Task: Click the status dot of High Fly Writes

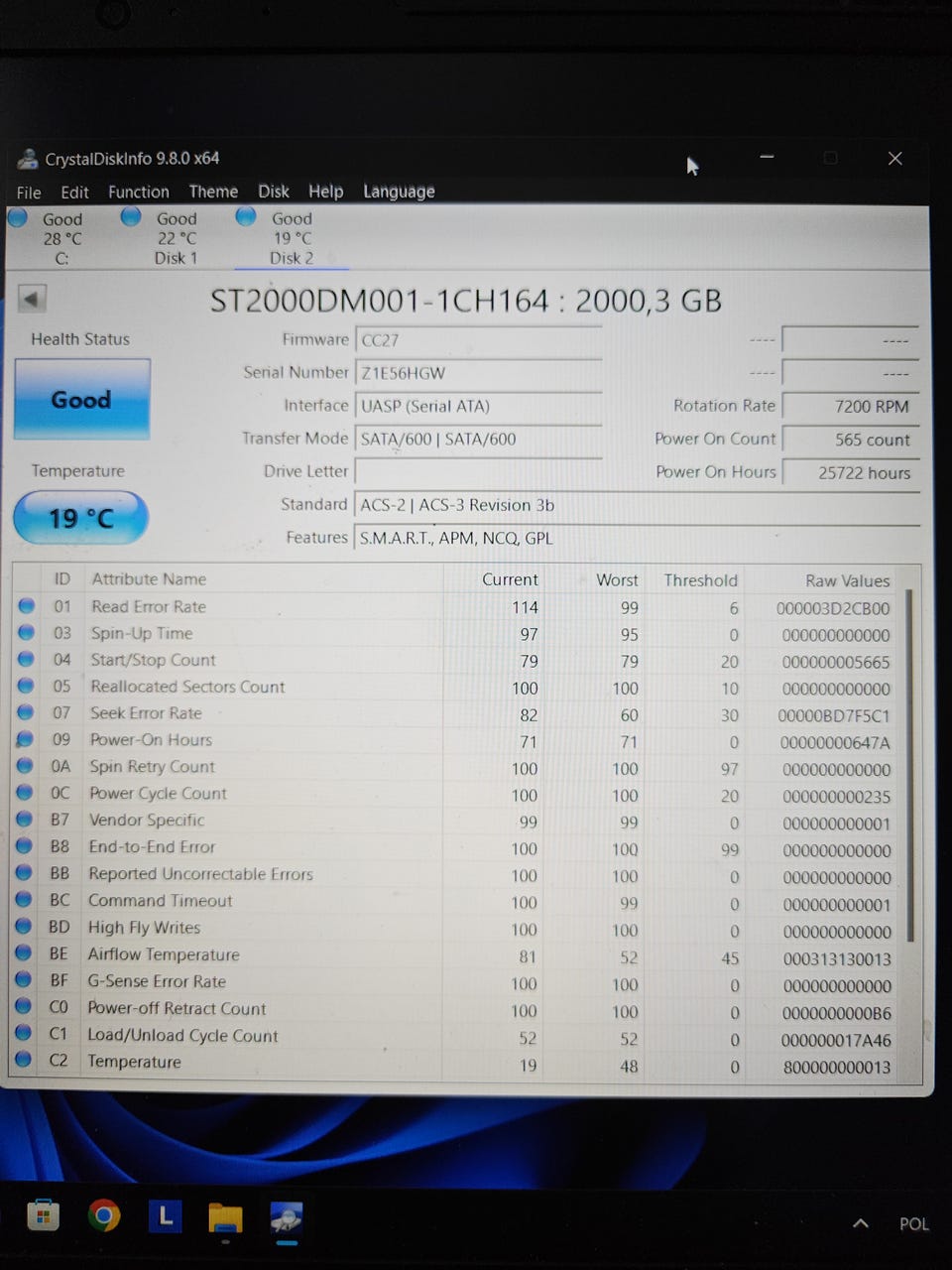Action: 25,927
